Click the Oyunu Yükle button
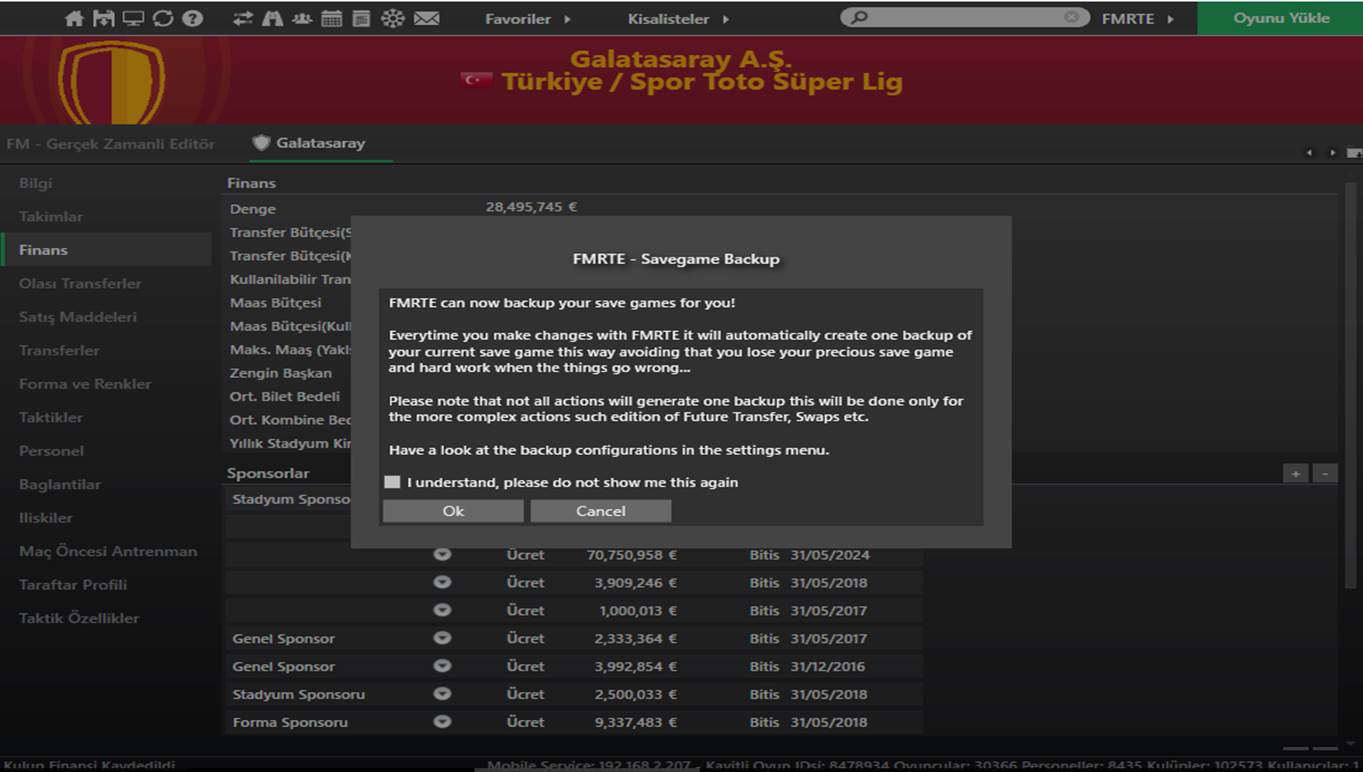This screenshot has width=1363, height=772. (1281, 18)
